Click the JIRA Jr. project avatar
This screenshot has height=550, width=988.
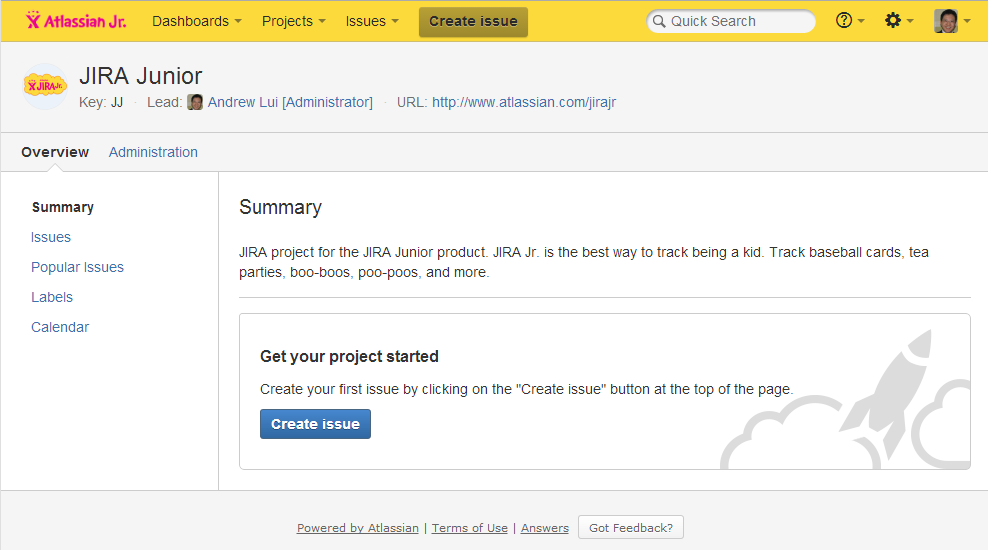pos(45,86)
